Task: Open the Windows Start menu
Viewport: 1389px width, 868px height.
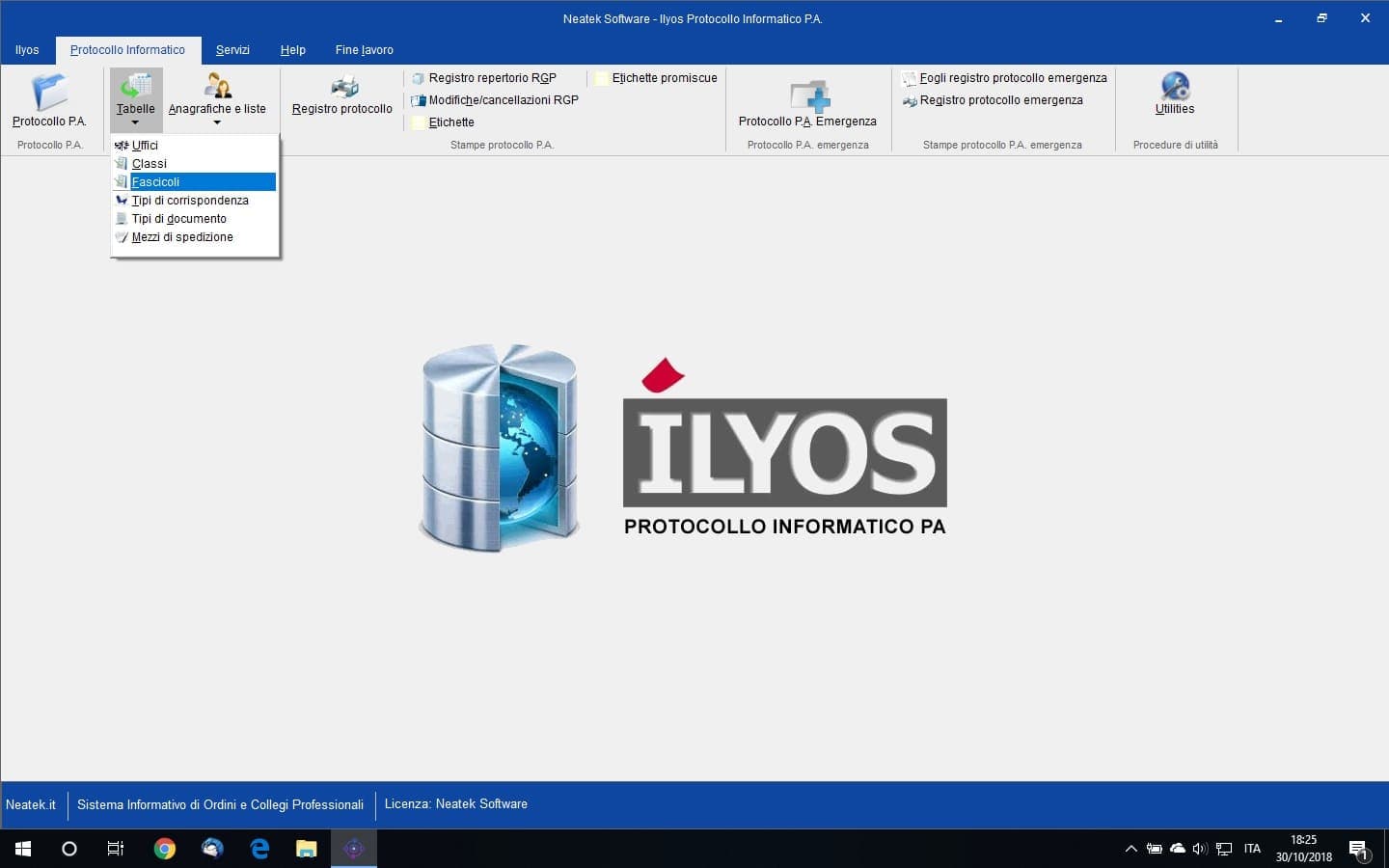Action: pos(23,849)
